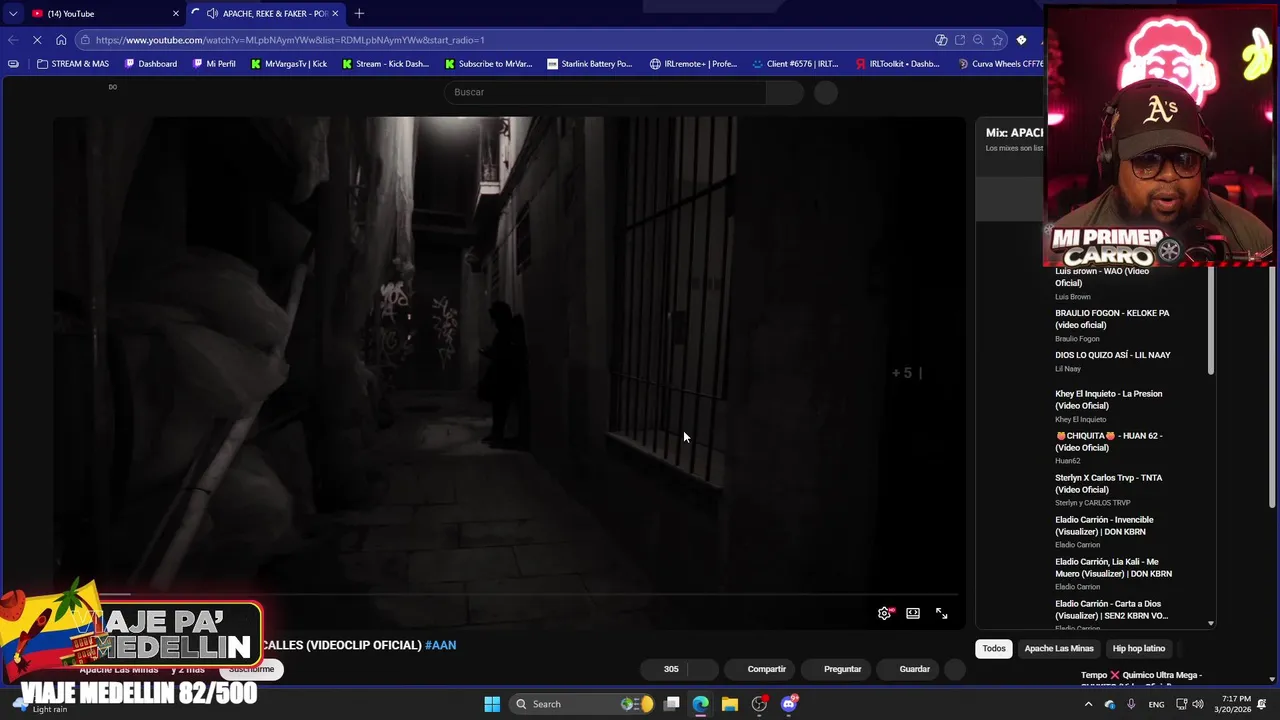Open the OBS taskbar icon with red badge
The image size is (1280, 720).
[760, 704]
